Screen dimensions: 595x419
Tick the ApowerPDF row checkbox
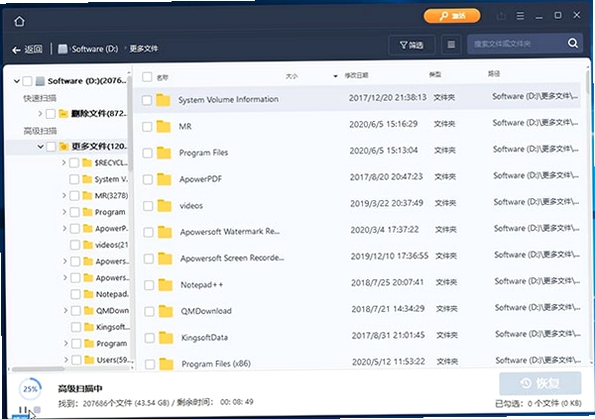148,179
